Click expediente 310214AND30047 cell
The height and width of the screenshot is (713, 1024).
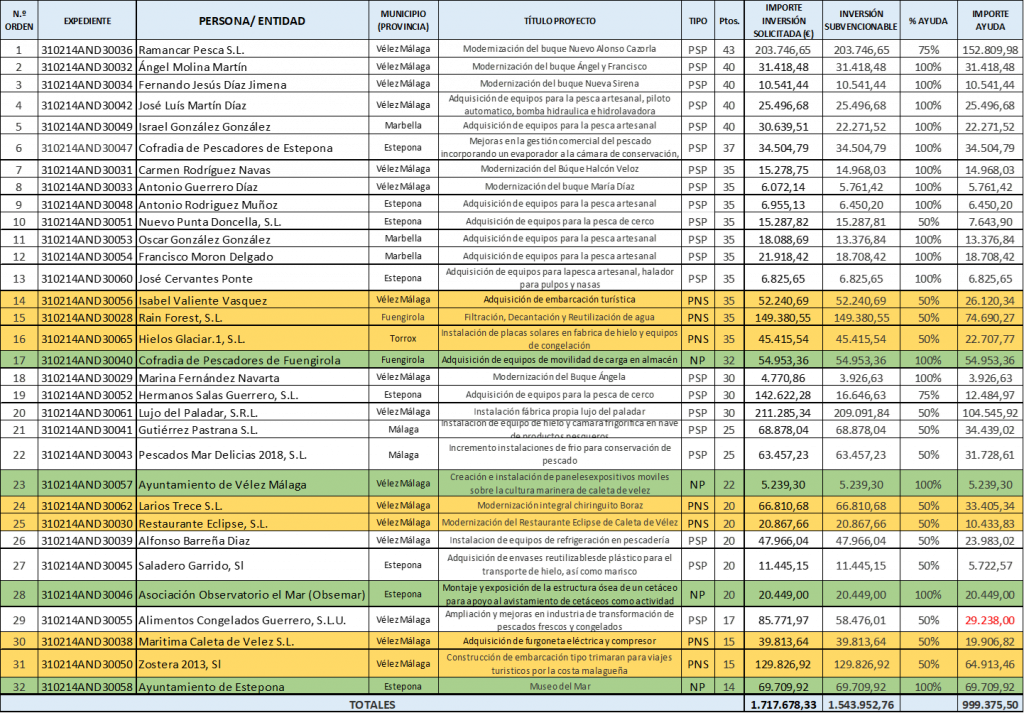(x=87, y=148)
